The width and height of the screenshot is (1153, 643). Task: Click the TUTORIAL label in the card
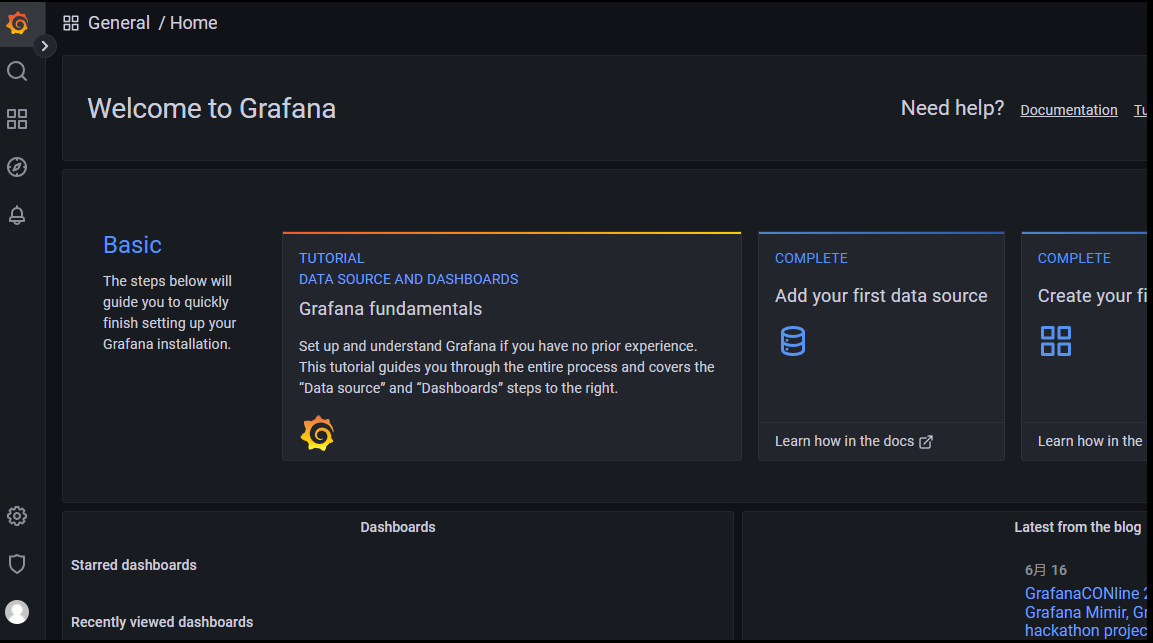pos(332,258)
